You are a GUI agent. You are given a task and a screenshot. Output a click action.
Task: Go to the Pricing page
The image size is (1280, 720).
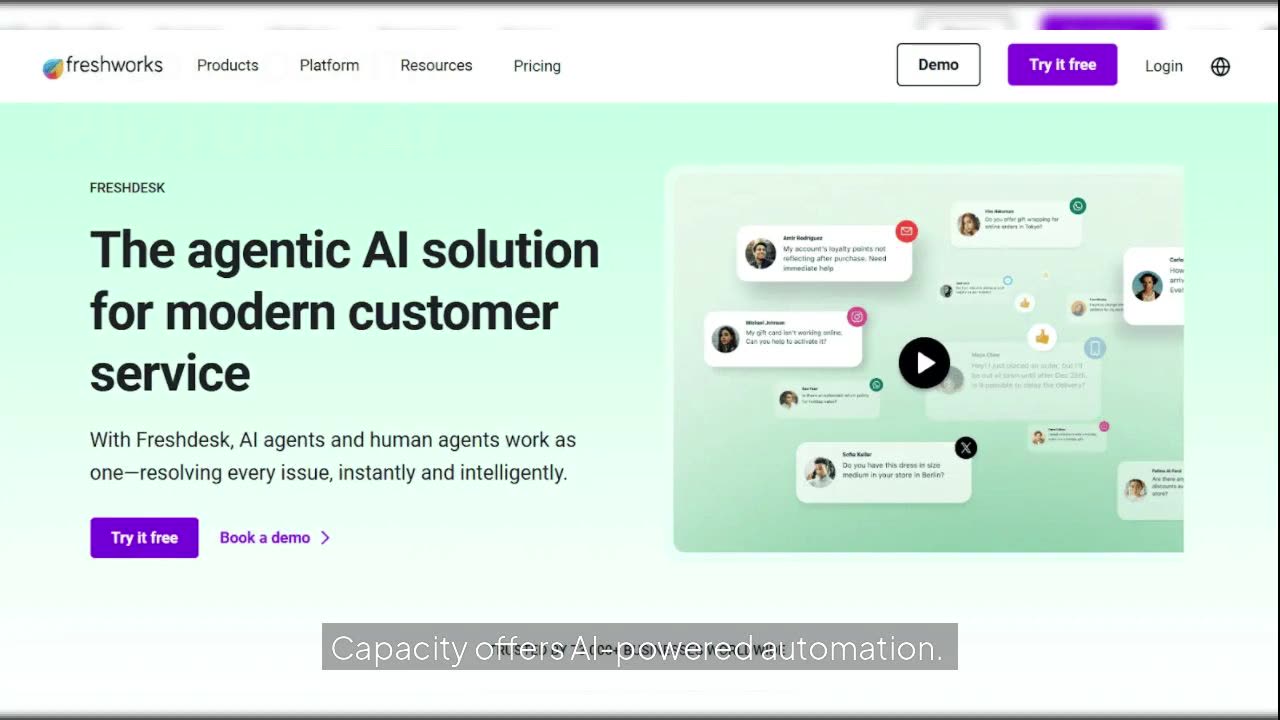[537, 66]
